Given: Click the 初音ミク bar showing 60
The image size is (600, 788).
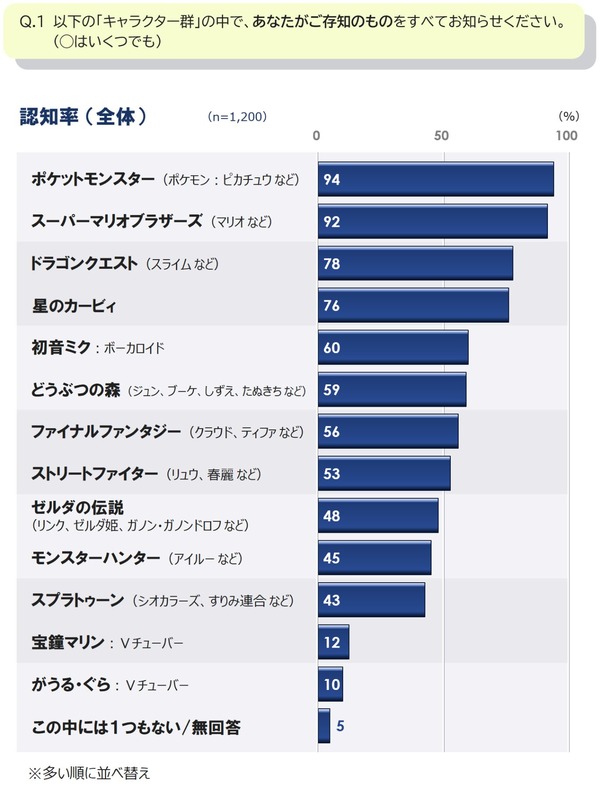Looking at the screenshot, I should point(393,347).
